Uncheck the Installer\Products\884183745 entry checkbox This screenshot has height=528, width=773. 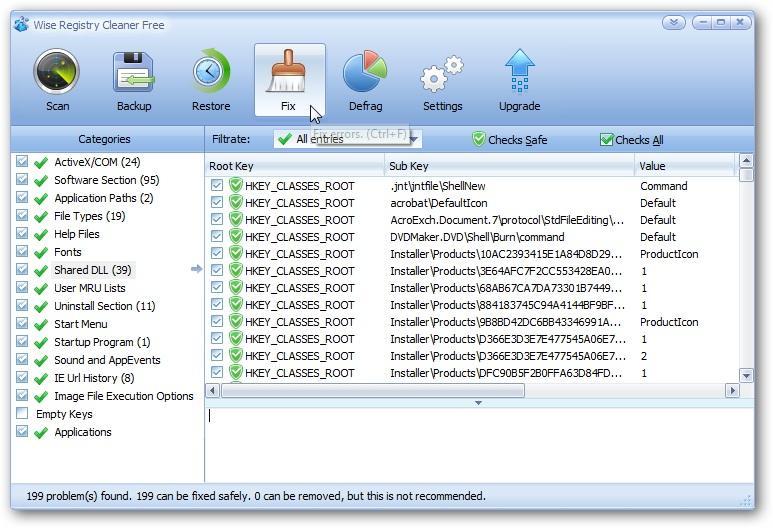coord(216,304)
